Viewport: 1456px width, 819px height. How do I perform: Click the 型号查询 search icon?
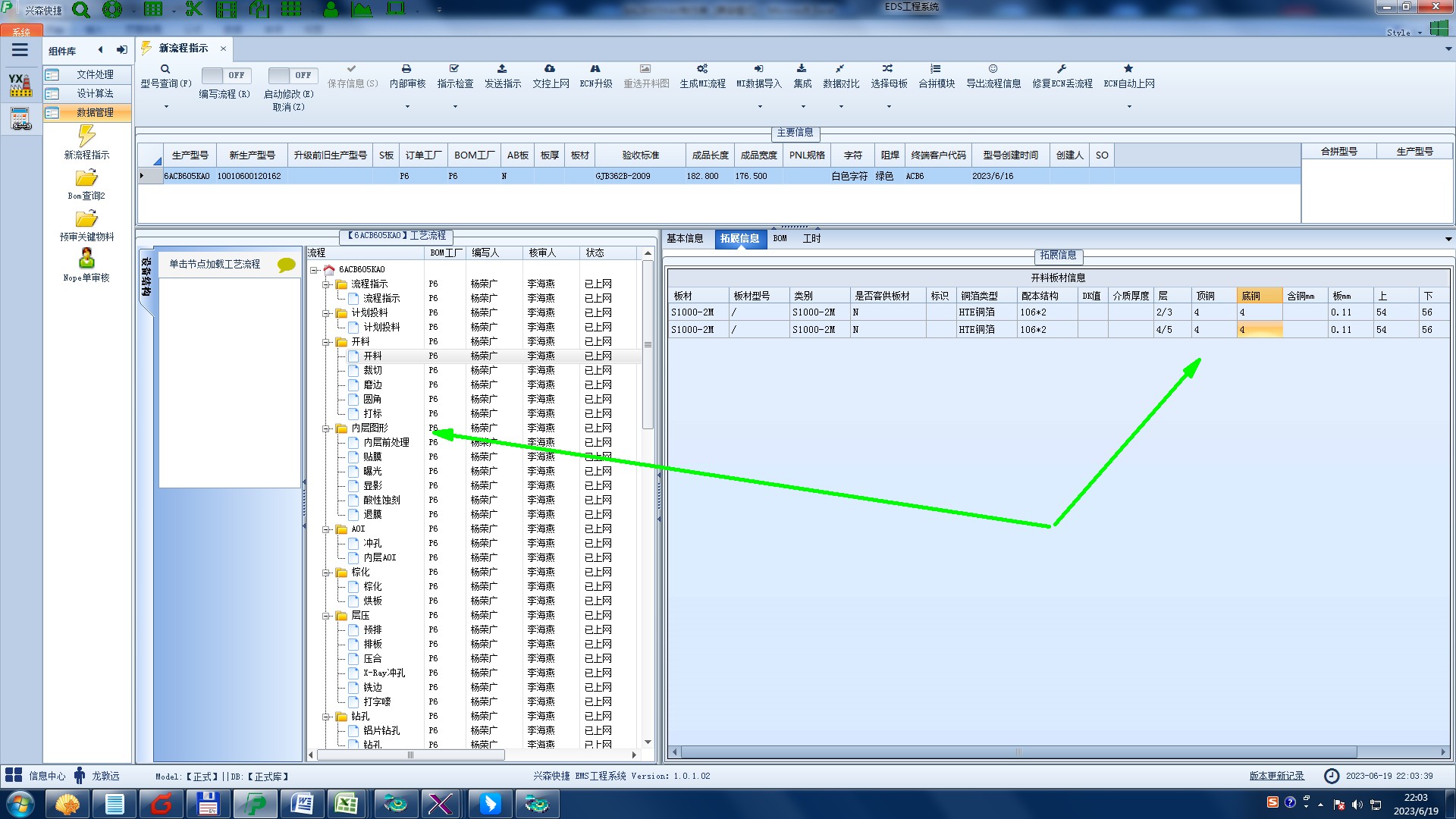(165, 69)
